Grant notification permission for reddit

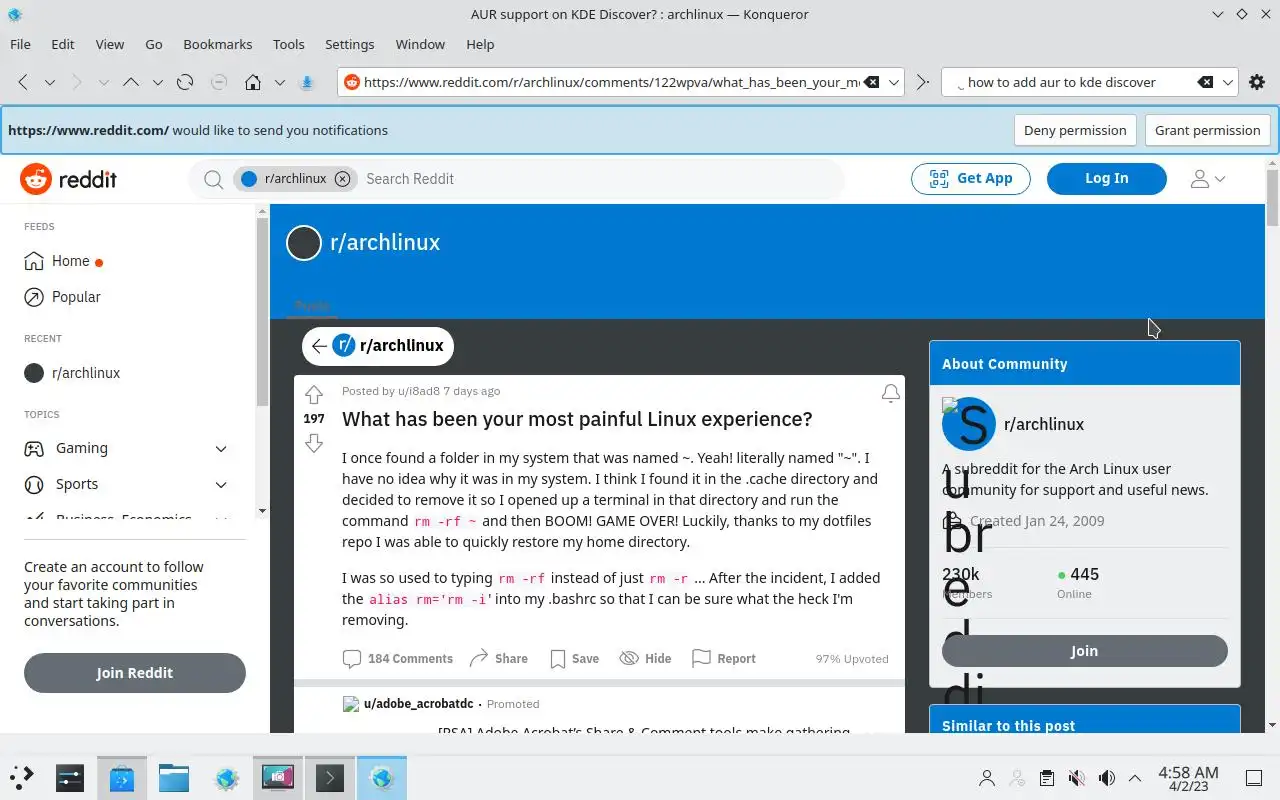[1207, 130]
